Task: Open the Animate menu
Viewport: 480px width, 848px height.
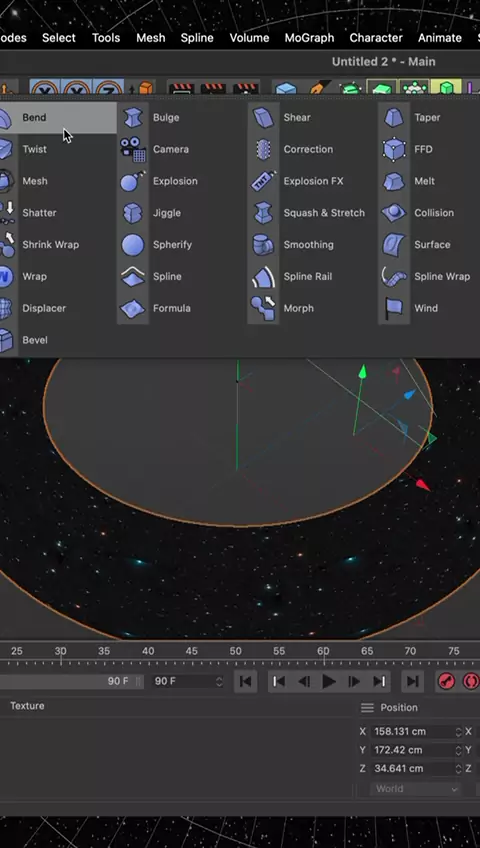Action: pos(439,38)
